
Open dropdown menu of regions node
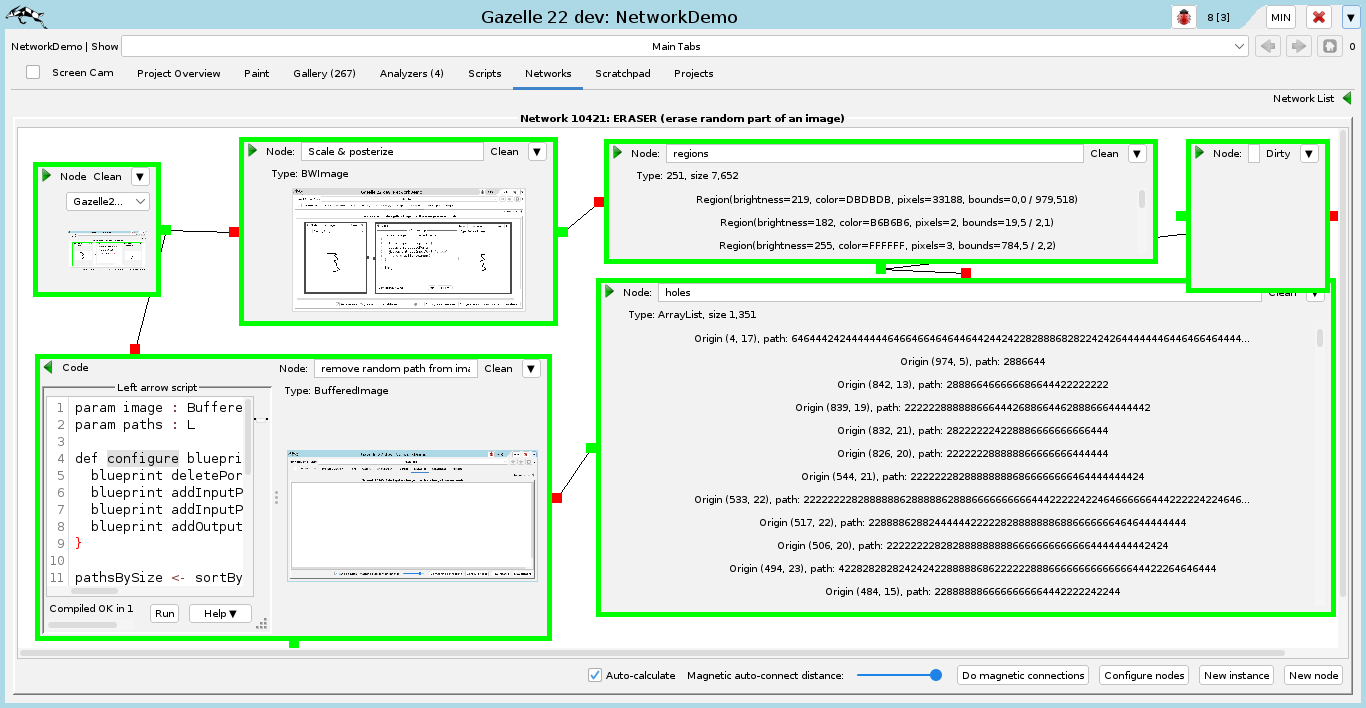(x=1137, y=153)
